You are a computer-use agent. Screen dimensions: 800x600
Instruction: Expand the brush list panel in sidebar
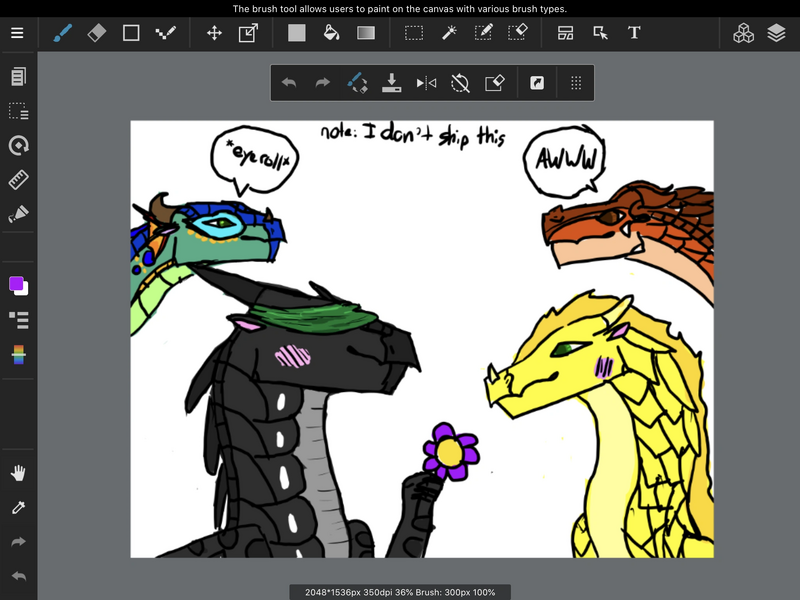(18, 320)
